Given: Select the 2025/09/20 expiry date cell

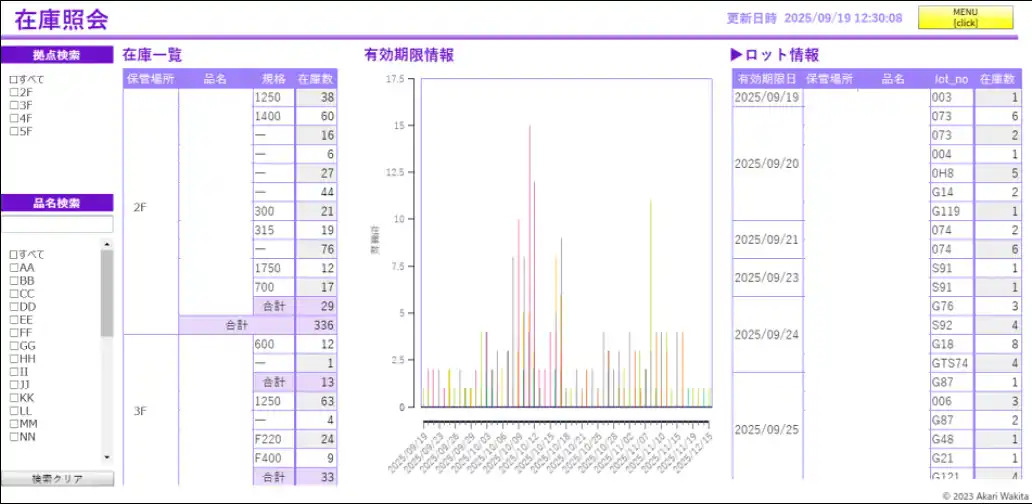Looking at the screenshot, I should tap(767, 164).
